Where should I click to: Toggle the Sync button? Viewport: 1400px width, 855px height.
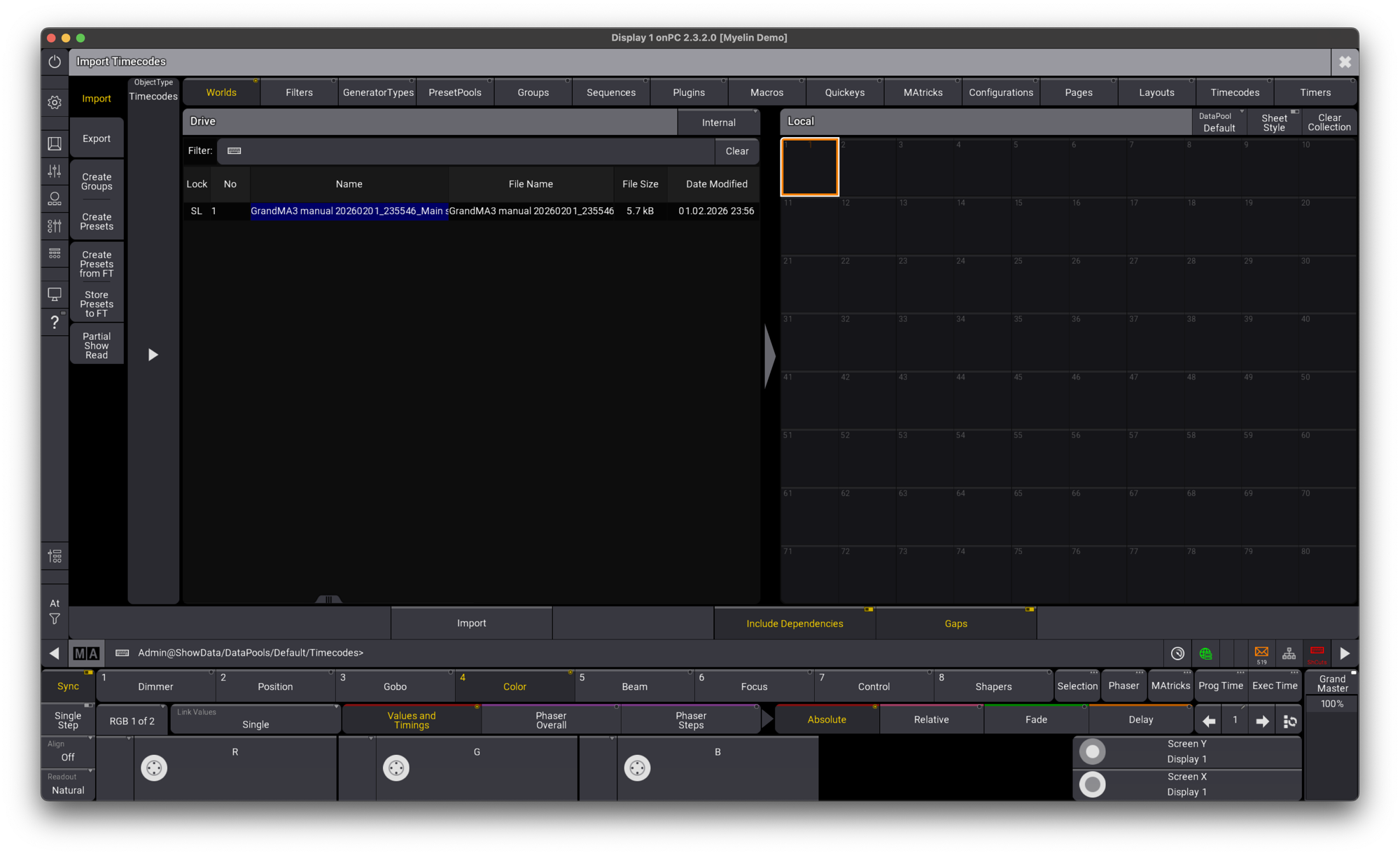(x=68, y=686)
